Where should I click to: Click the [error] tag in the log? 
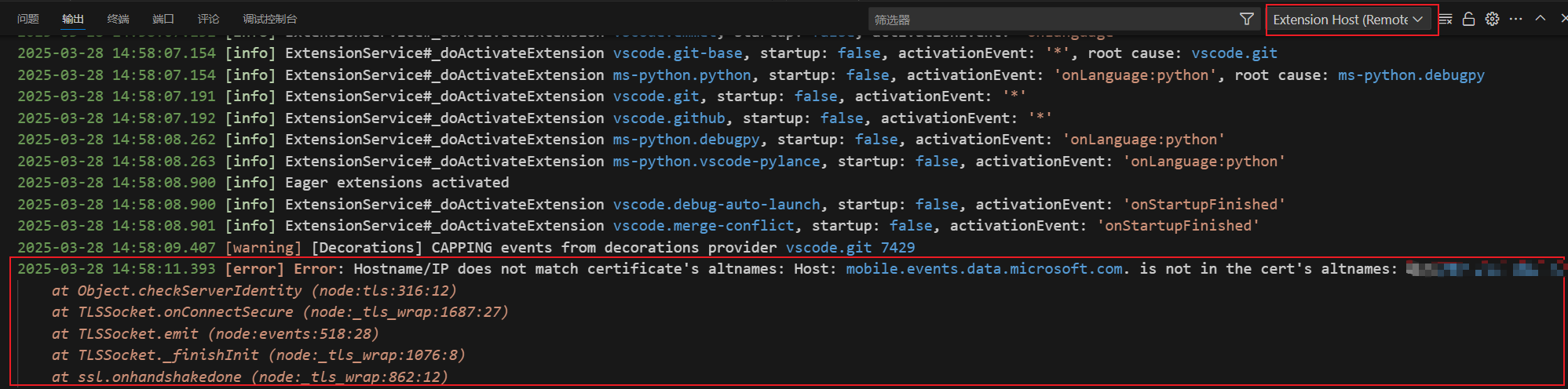coord(254,269)
